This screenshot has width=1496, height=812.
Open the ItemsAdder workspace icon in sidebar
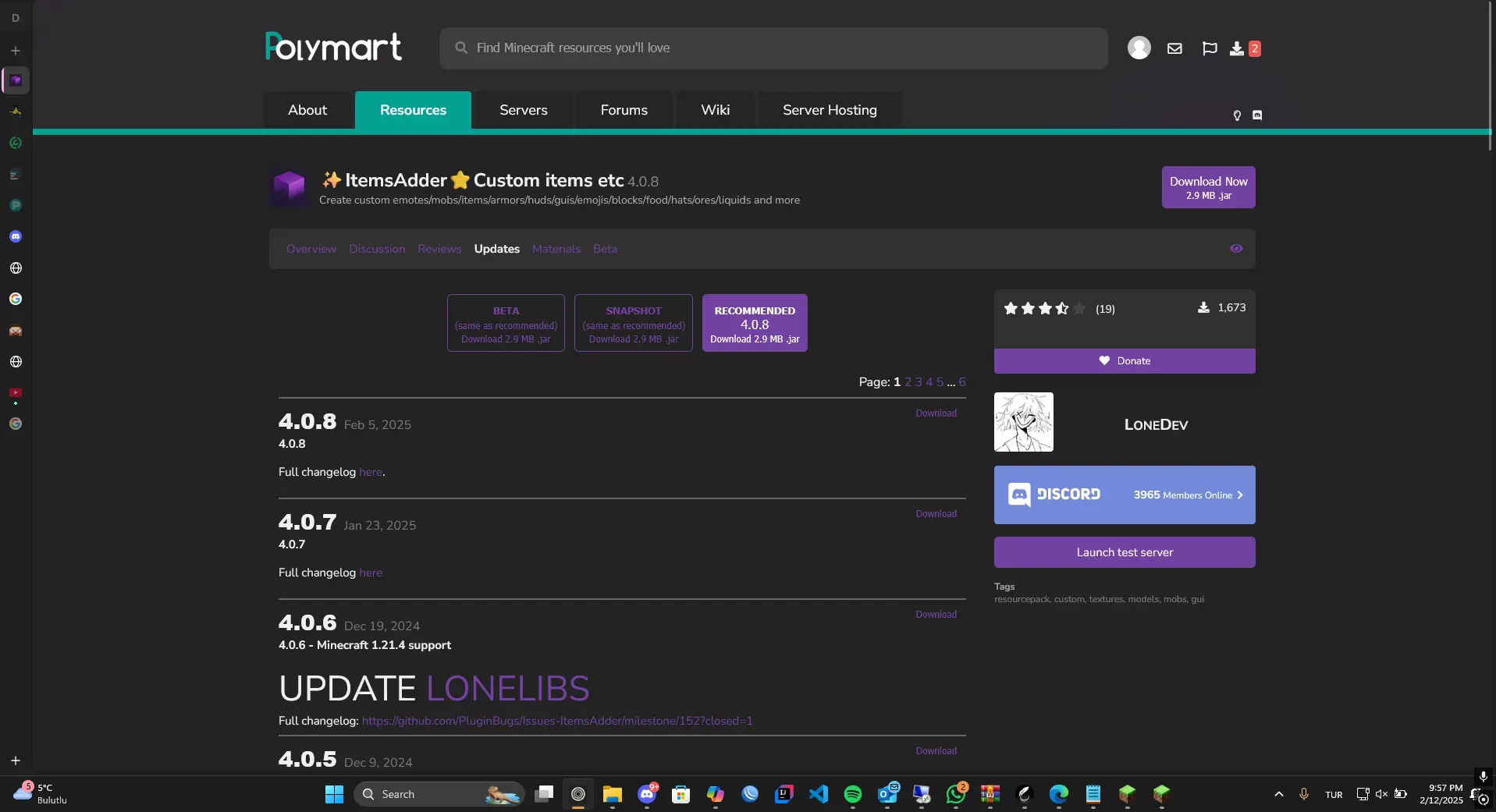[x=16, y=80]
